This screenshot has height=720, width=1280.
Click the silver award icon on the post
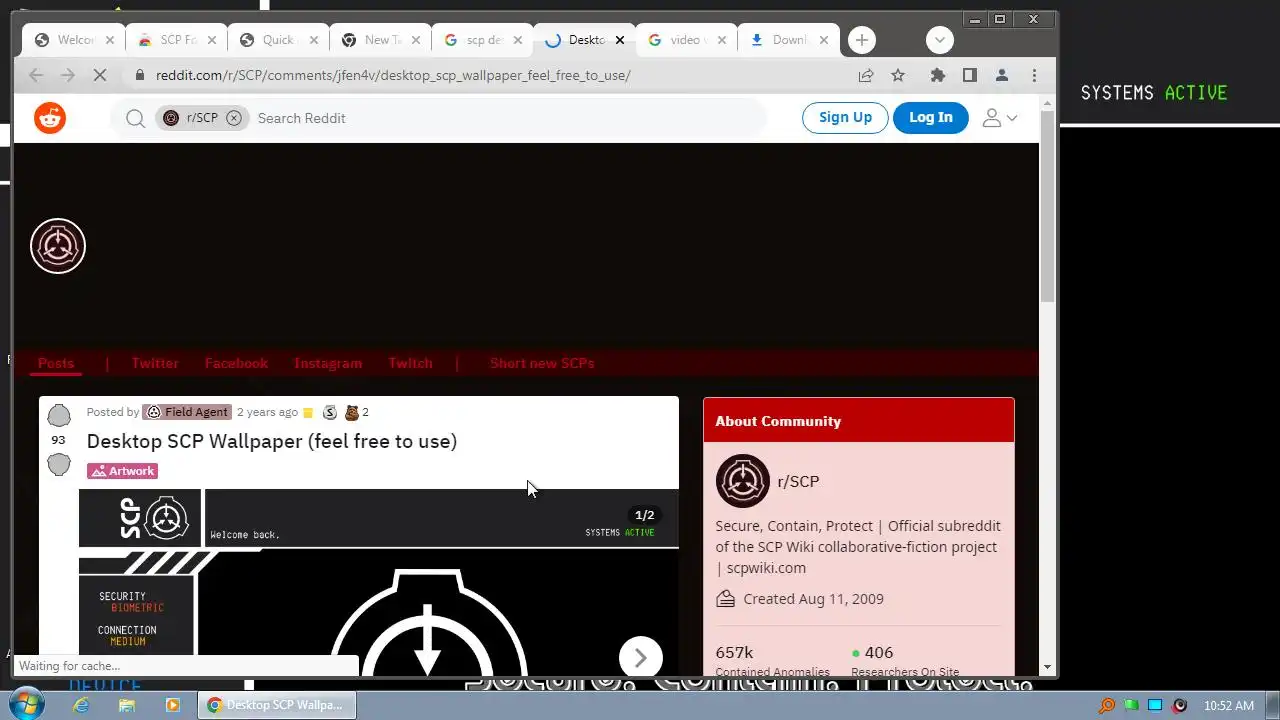pyautogui.click(x=330, y=412)
